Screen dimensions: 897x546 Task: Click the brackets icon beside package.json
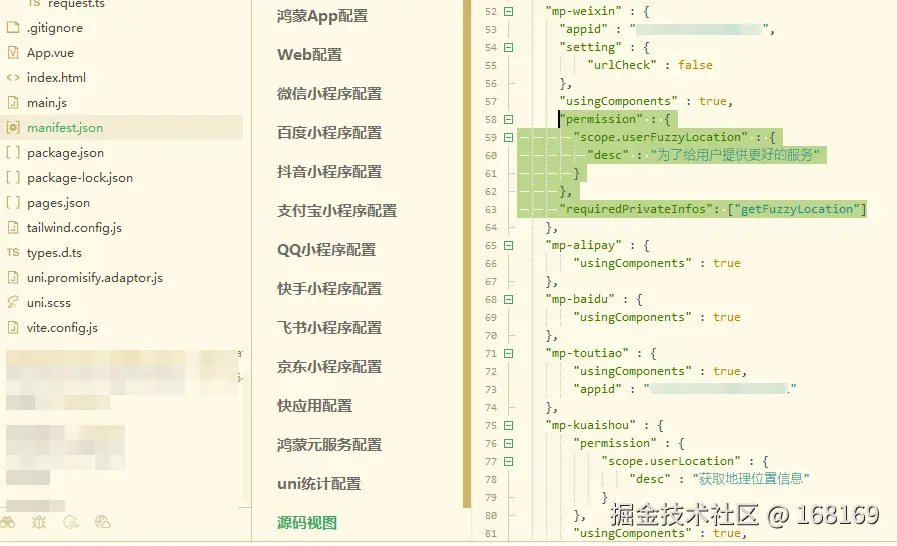(x=13, y=153)
